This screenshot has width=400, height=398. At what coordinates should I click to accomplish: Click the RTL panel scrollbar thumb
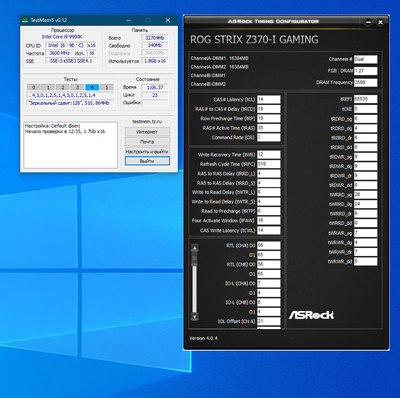pos(195,259)
